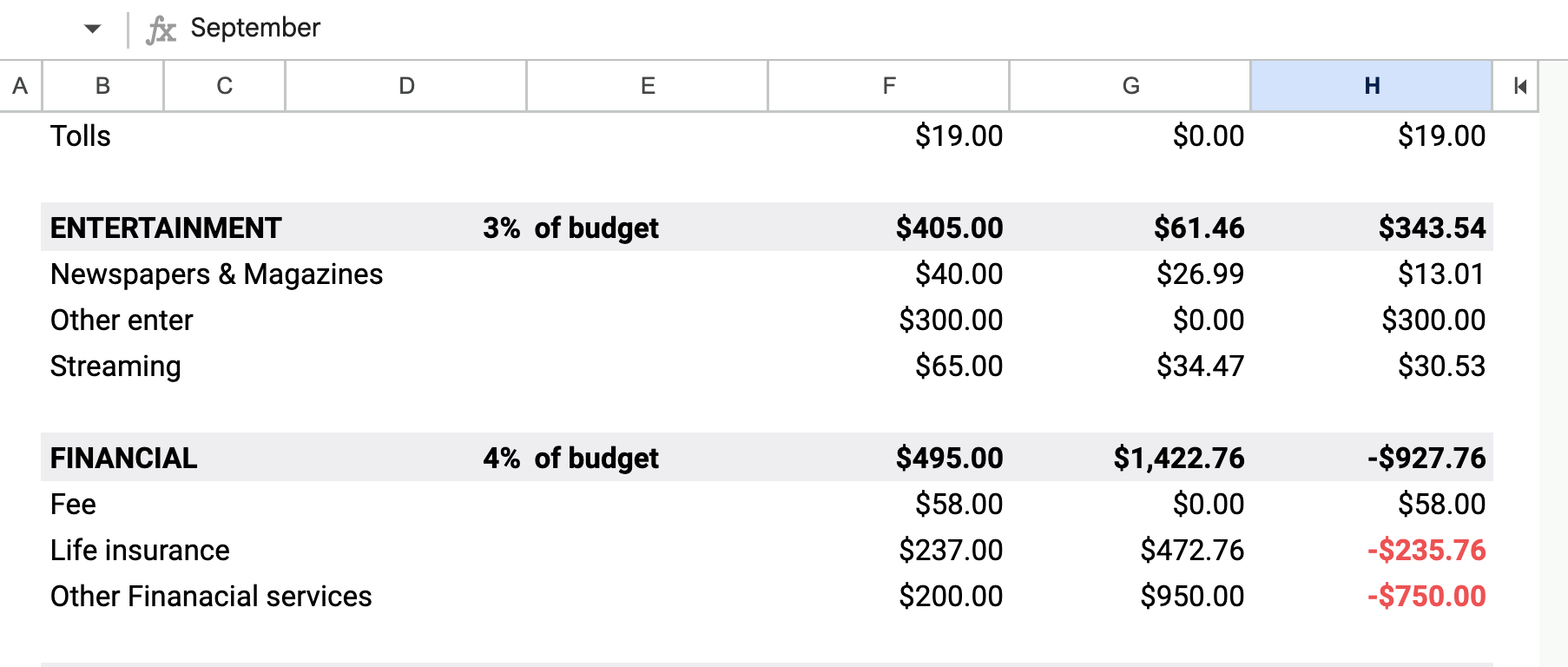The height and width of the screenshot is (667, 1568).
Task: Click the red -$750.00 cell
Action: (x=1426, y=596)
